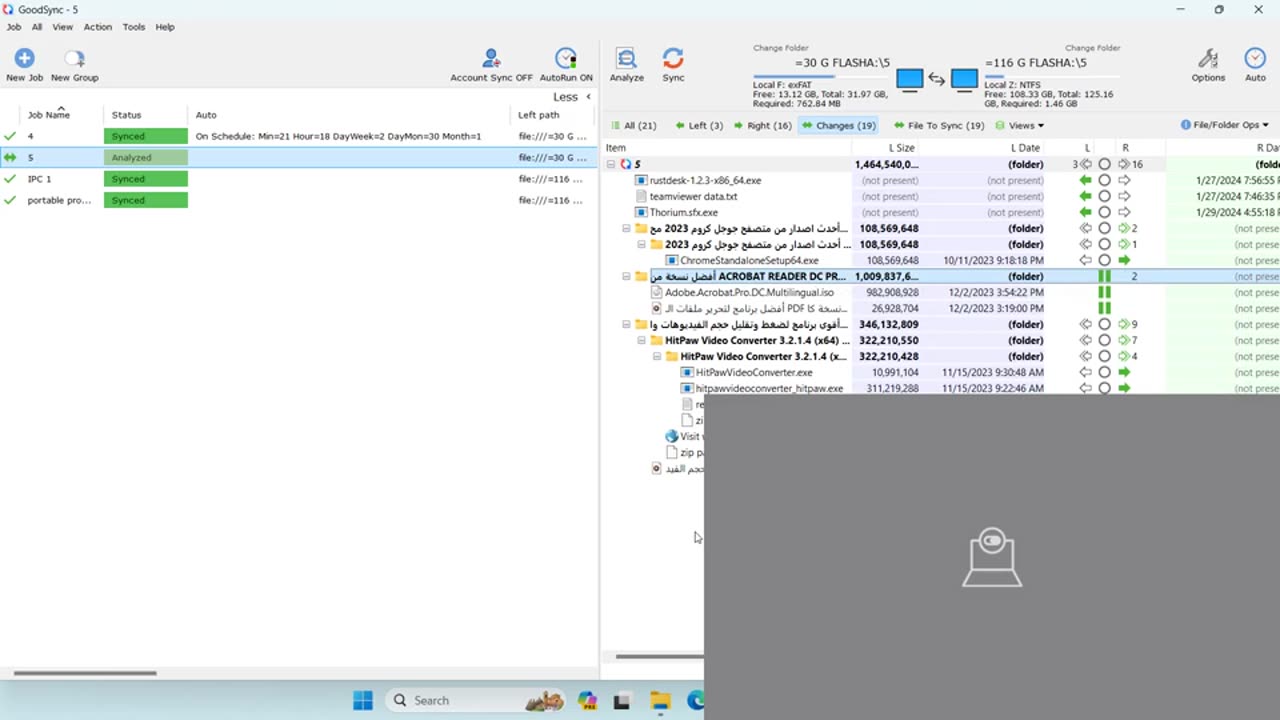
Task: Click the left-arrow icon for teamviewer data.txt
Action: (1086, 196)
